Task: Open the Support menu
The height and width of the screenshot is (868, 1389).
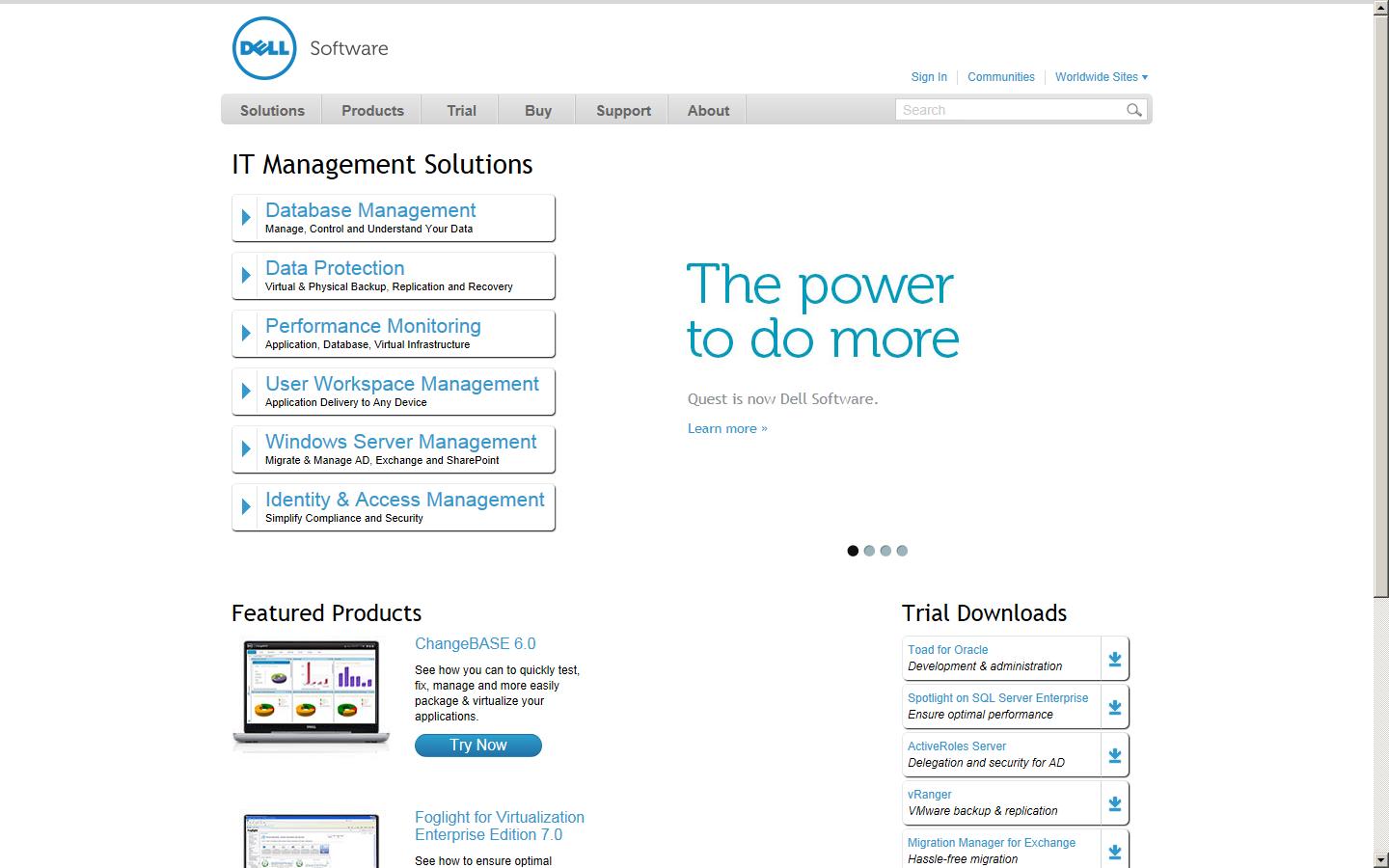Action: 621,110
